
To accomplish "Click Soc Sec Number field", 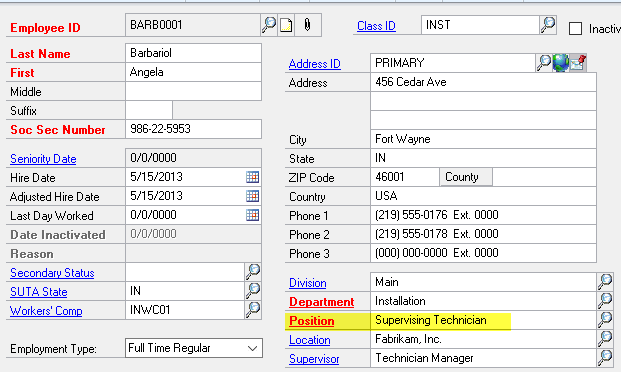I will pos(194,129).
